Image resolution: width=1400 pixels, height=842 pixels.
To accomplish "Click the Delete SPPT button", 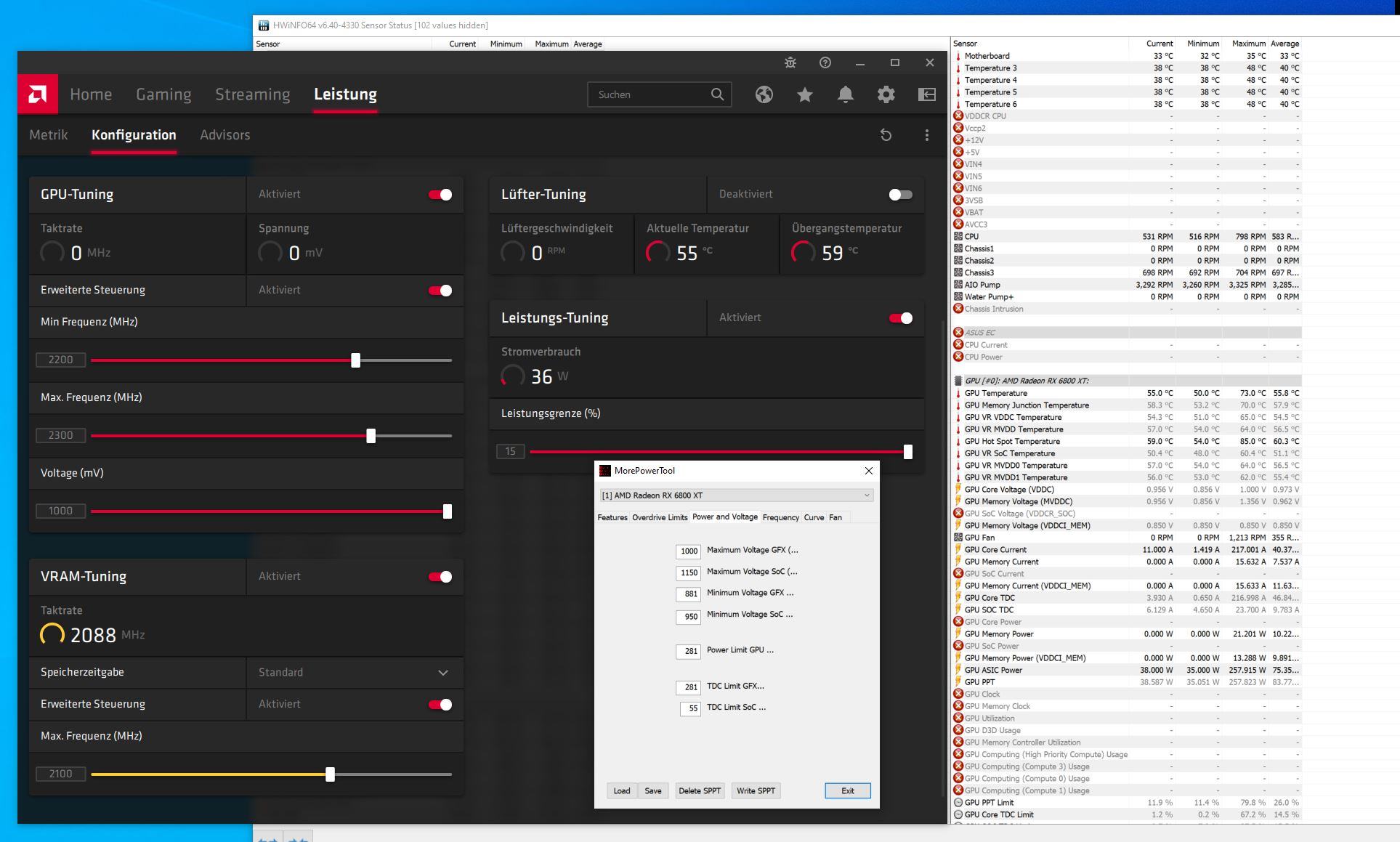I will [x=700, y=791].
